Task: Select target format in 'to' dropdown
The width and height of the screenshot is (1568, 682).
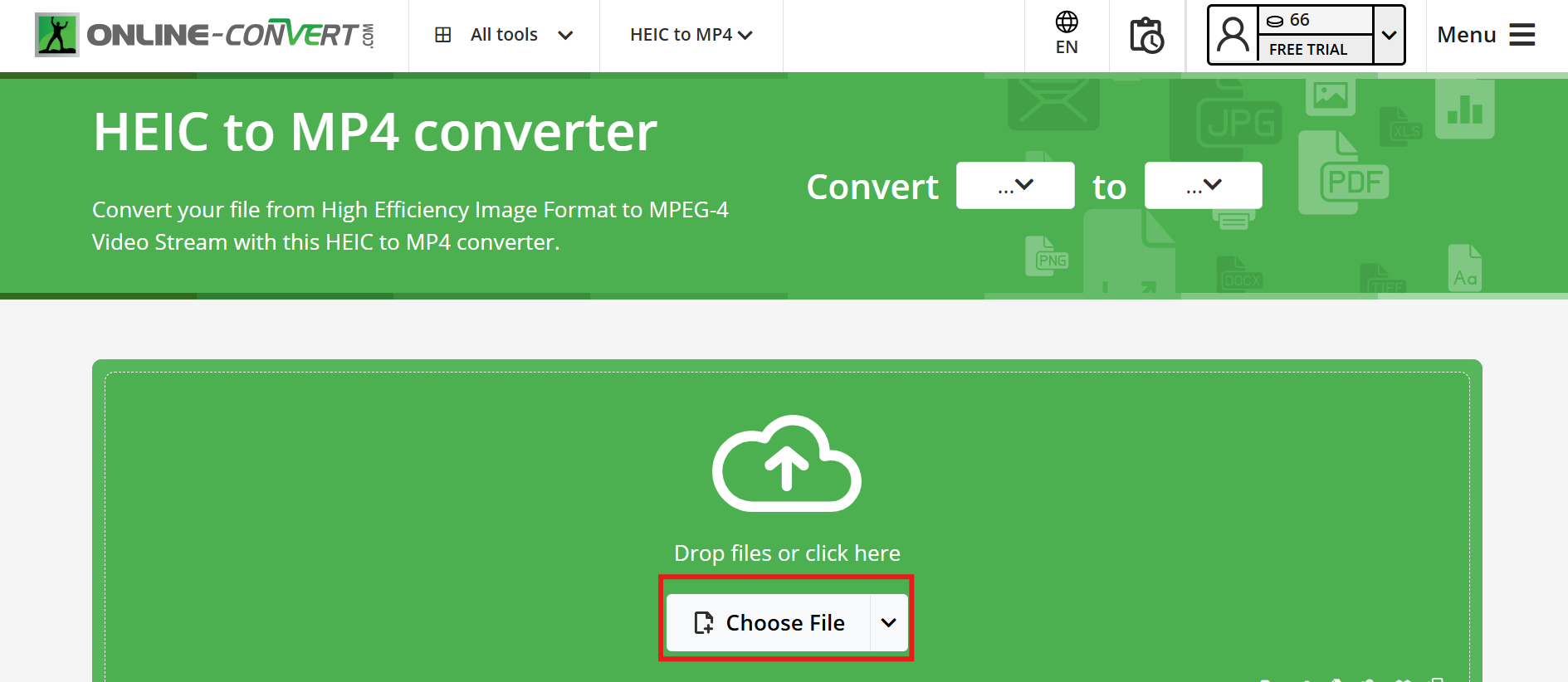Action: pos(1204,185)
